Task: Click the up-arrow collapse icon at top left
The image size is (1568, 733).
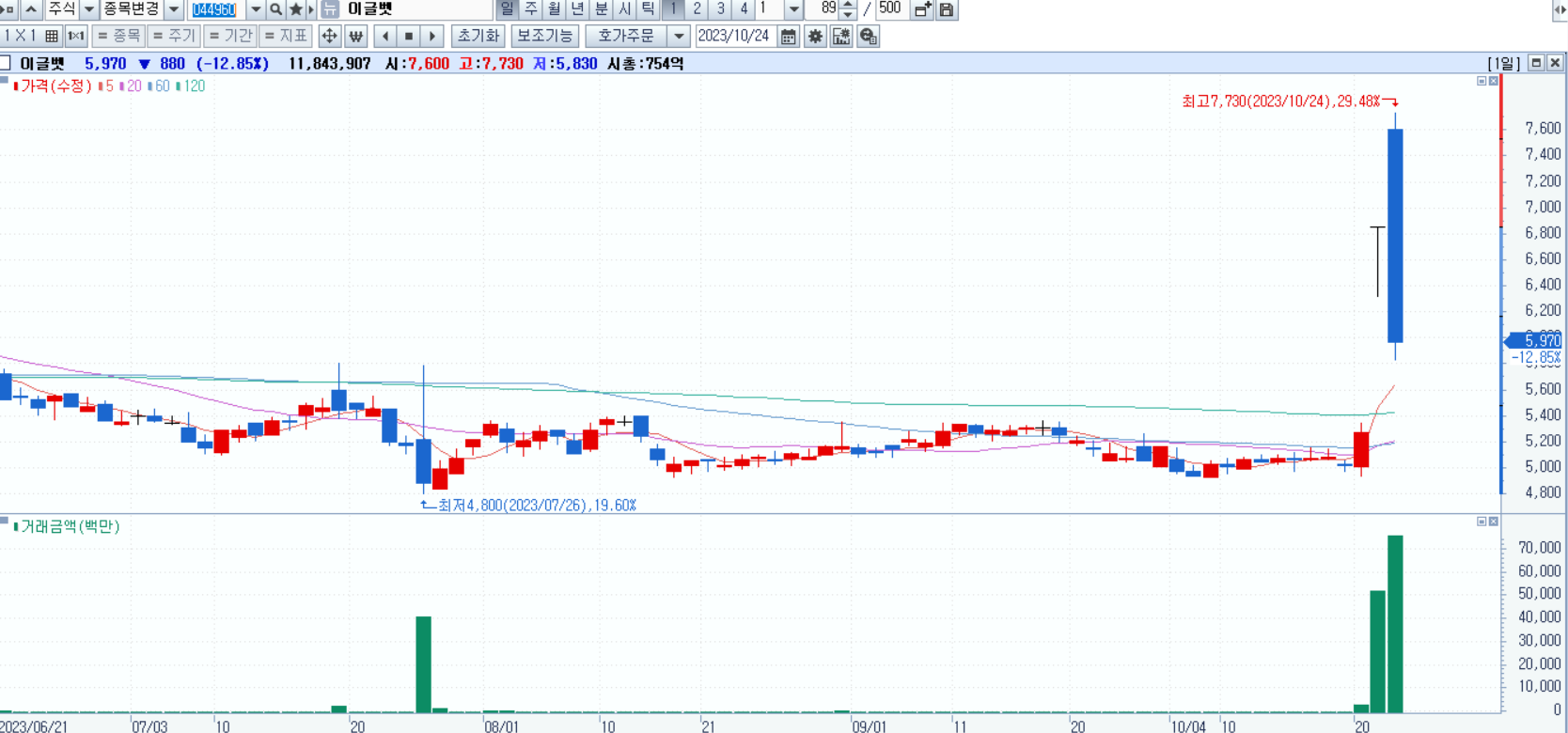Action: point(32,9)
